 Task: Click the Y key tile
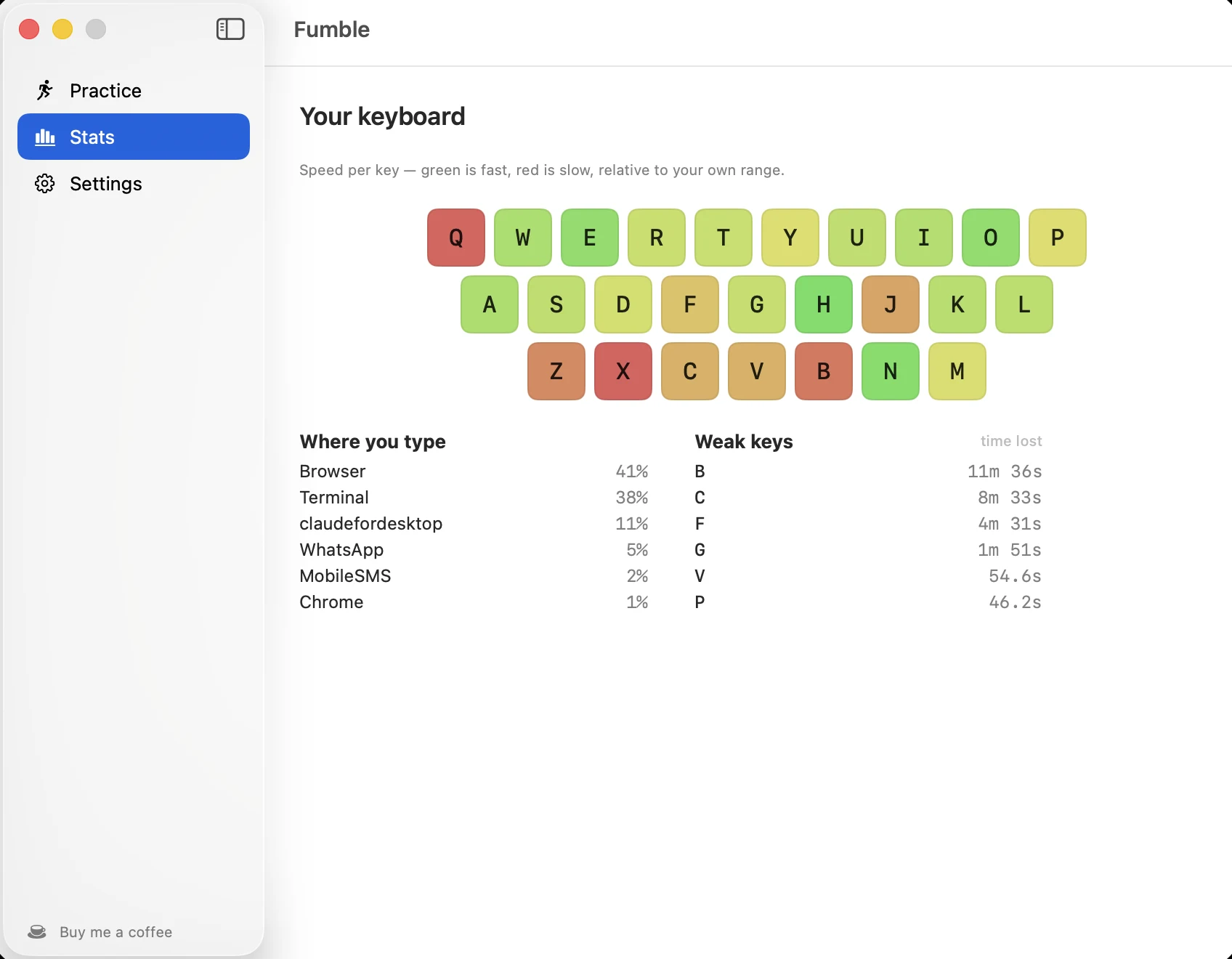coord(790,238)
